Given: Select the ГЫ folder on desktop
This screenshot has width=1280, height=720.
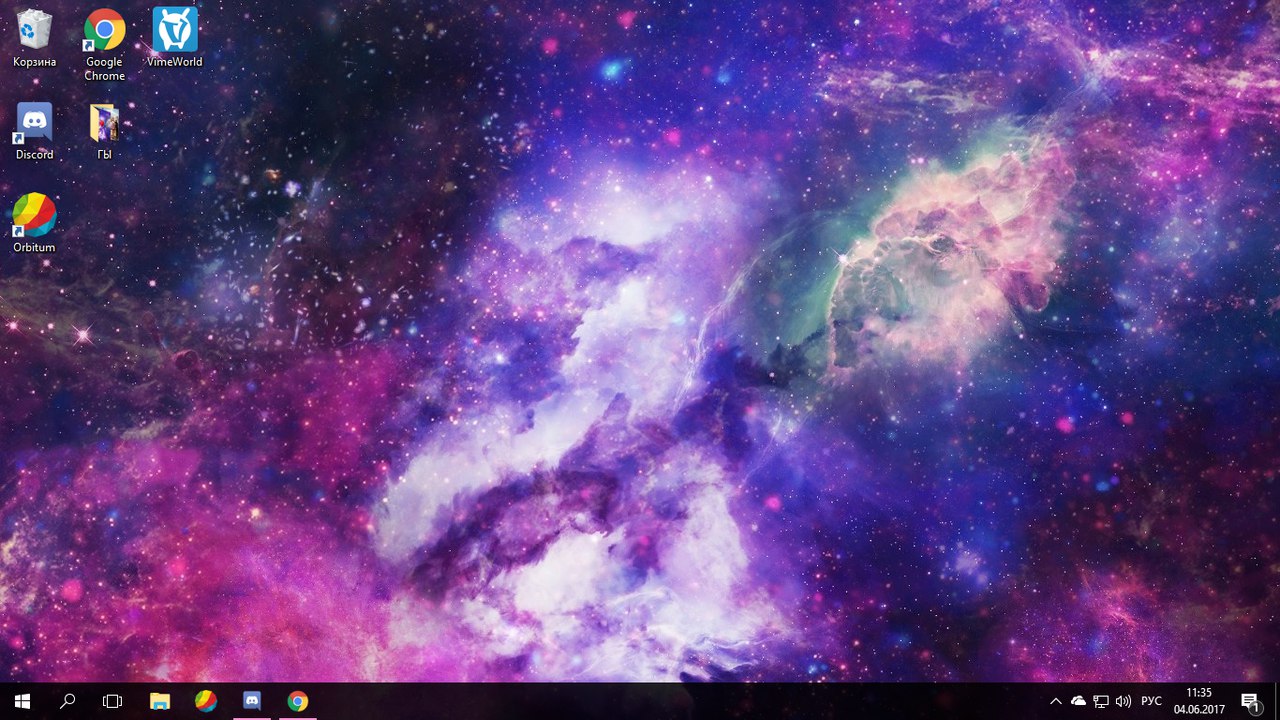Looking at the screenshot, I should point(104,132).
